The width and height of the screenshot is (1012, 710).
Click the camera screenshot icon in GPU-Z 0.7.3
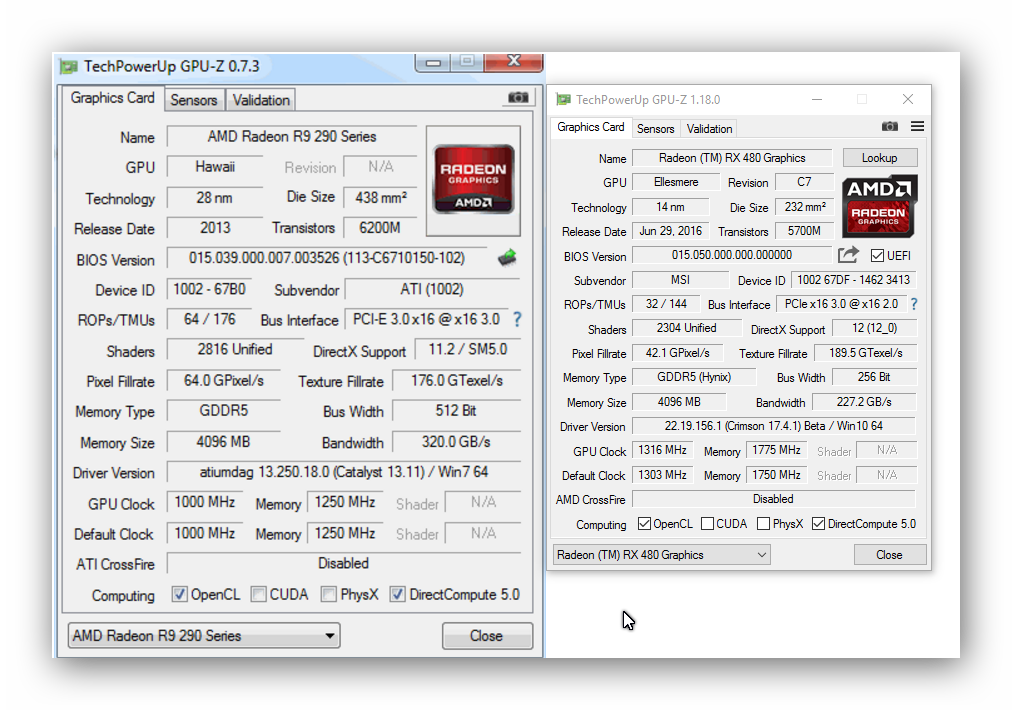click(518, 98)
